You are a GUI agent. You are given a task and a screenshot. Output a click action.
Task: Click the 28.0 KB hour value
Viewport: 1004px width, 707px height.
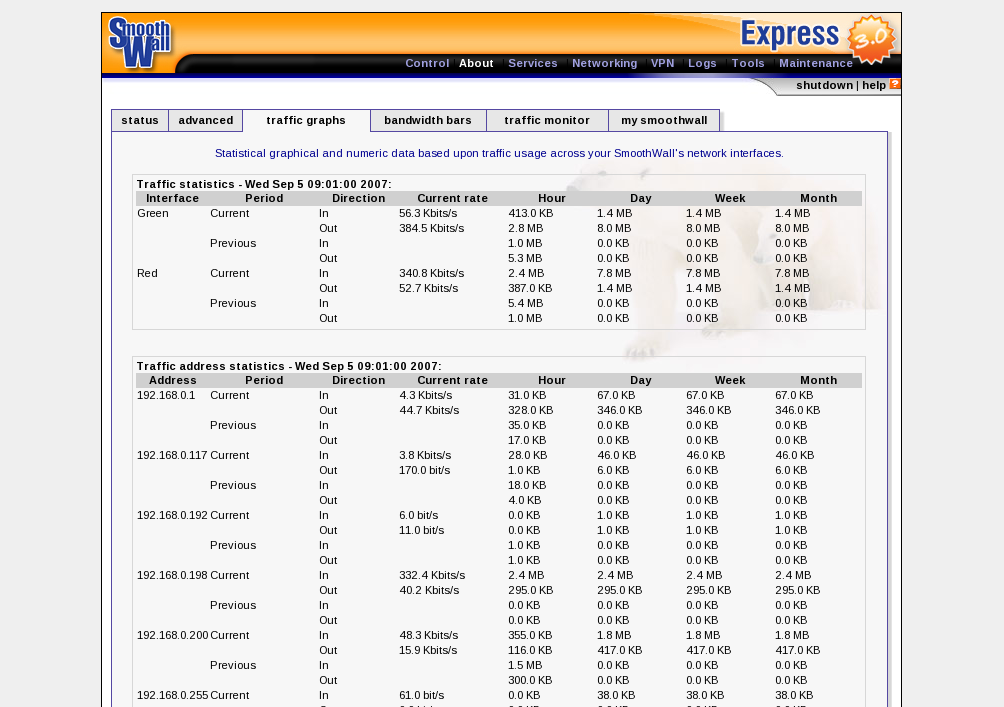[x=528, y=455]
